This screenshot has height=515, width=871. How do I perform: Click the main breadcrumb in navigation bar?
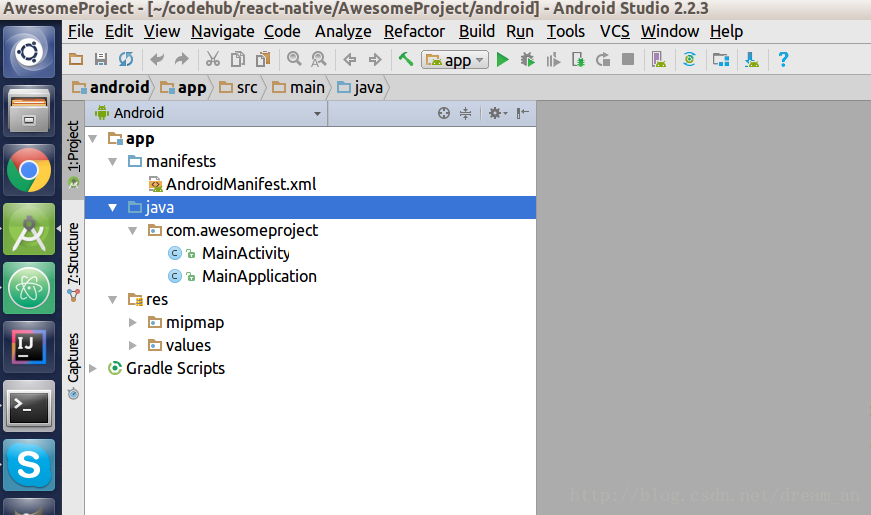[298, 87]
